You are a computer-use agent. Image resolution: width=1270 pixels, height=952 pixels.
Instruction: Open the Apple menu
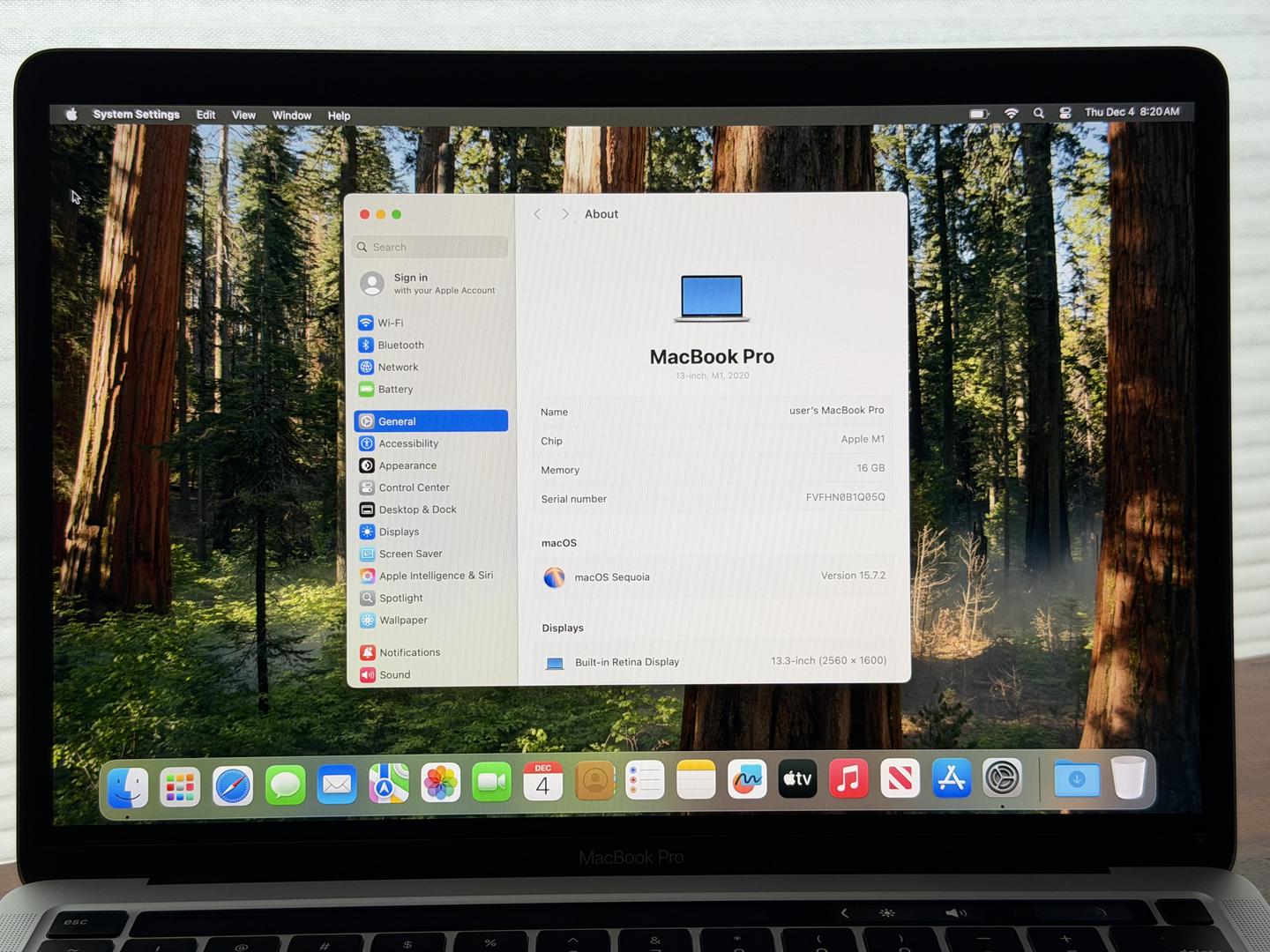pos(71,115)
